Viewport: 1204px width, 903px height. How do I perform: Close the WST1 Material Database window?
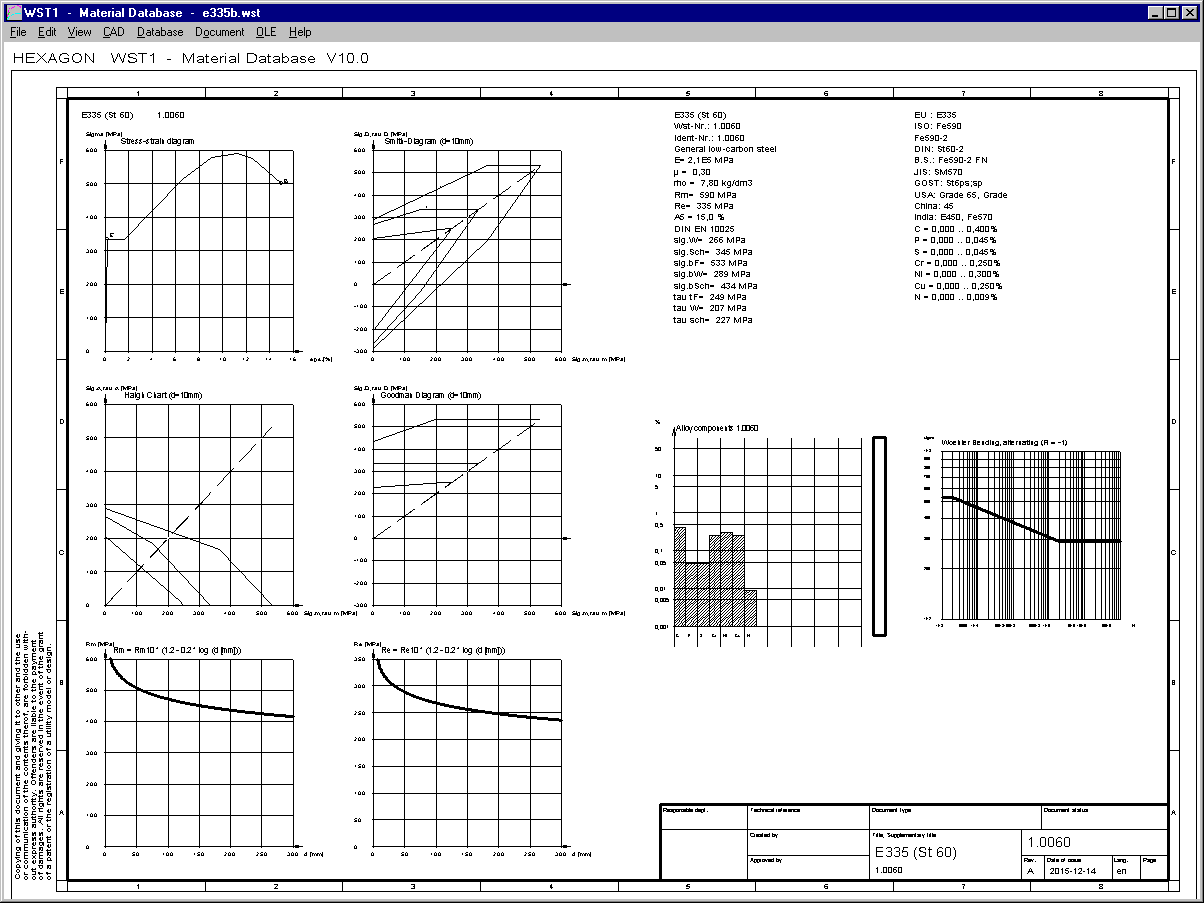pyautogui.click(x=1190, y=12)
